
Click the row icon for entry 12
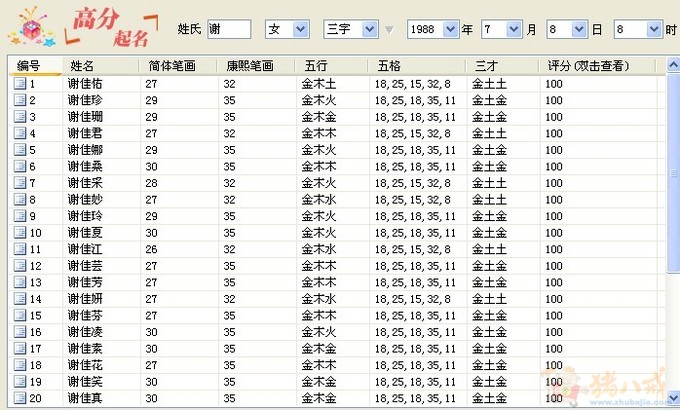20,266
